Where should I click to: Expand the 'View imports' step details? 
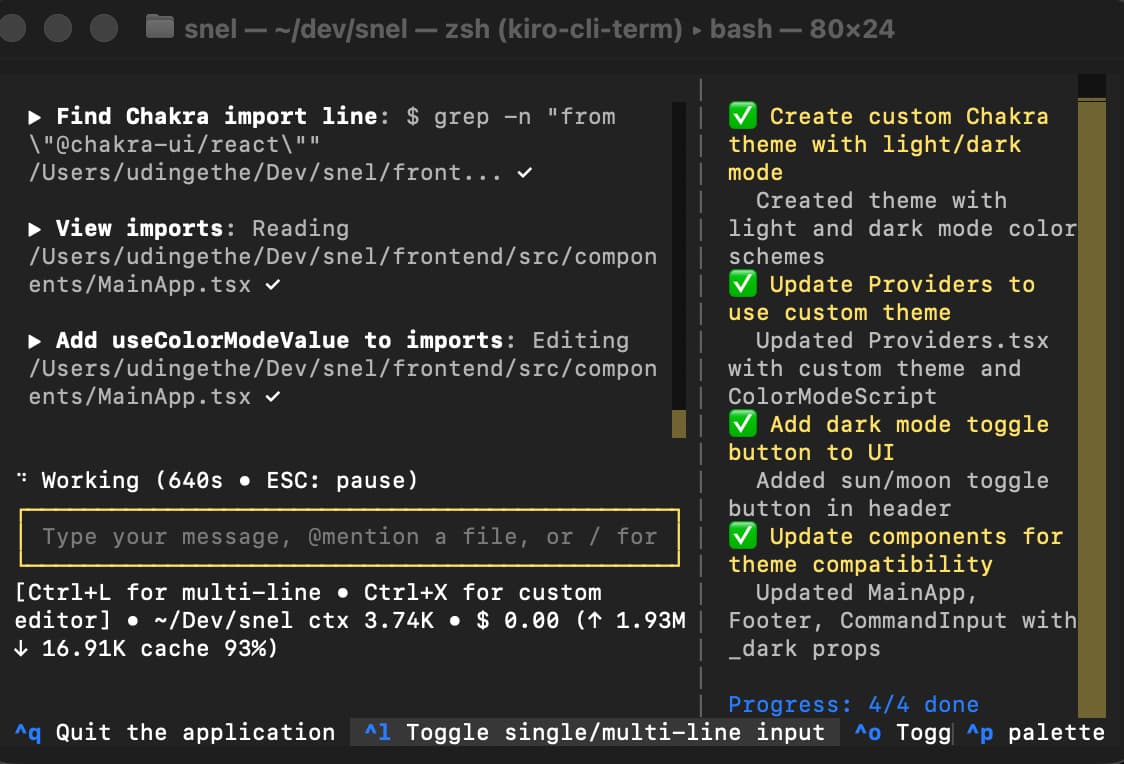coord(33,228)
